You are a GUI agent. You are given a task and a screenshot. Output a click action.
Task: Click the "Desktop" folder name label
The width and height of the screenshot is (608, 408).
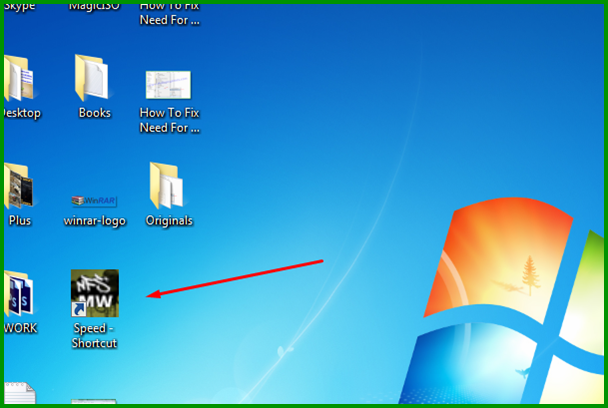20,113
